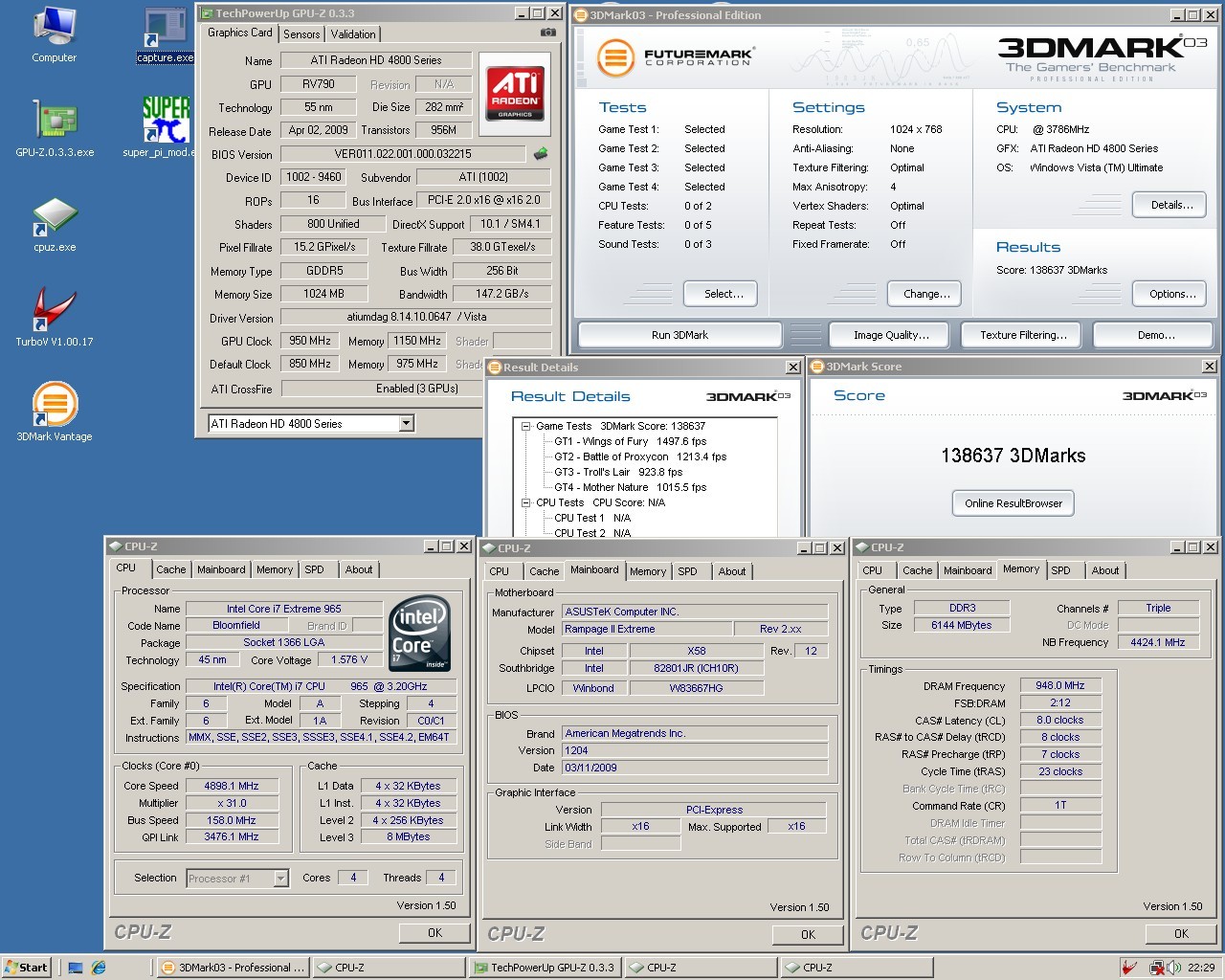Screen dimensions: 1225x980
Task: Open 3DMark Vantage desktop shortcut
Action: point(55,412)
